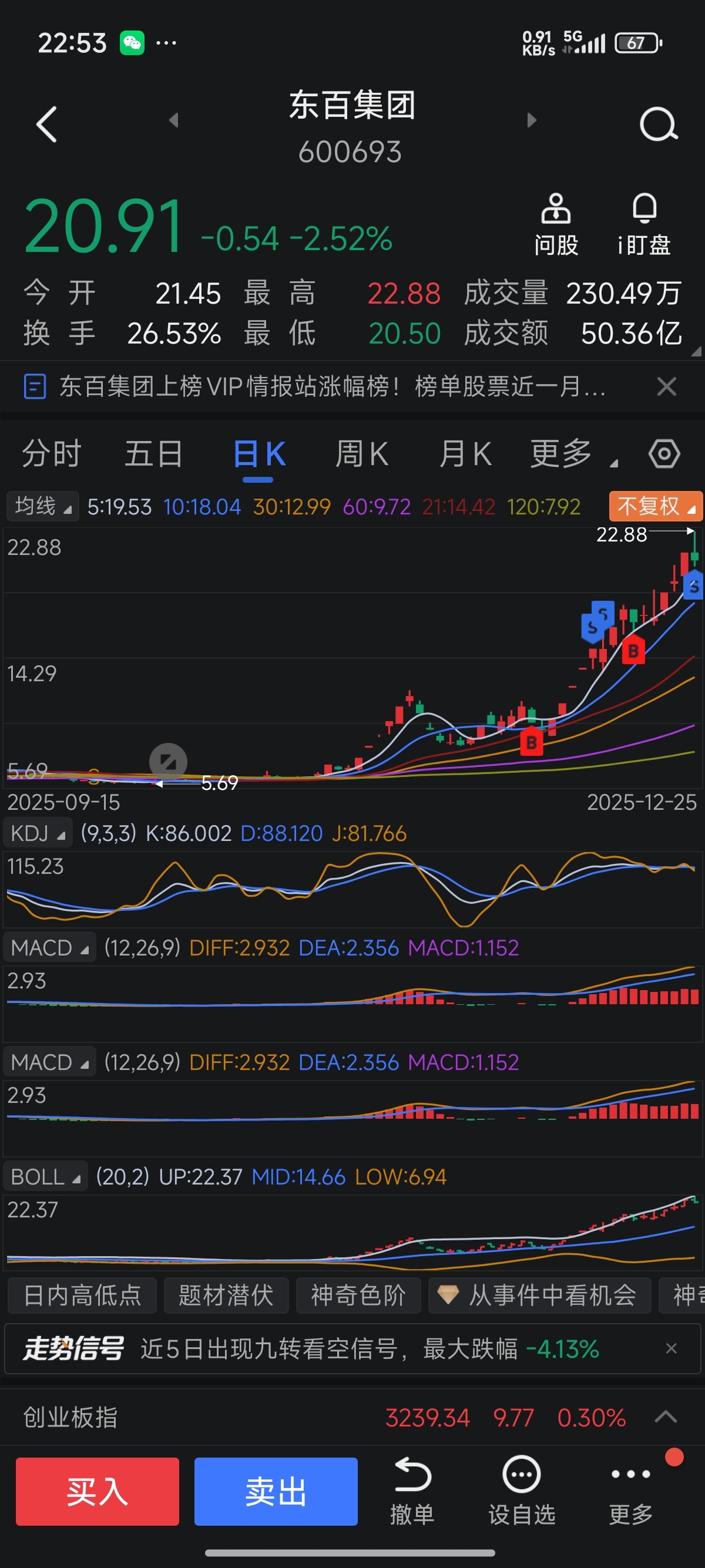Open the 问股 ask-stock icon
The image size is (705, 1568).
click(x=555, y=224)
